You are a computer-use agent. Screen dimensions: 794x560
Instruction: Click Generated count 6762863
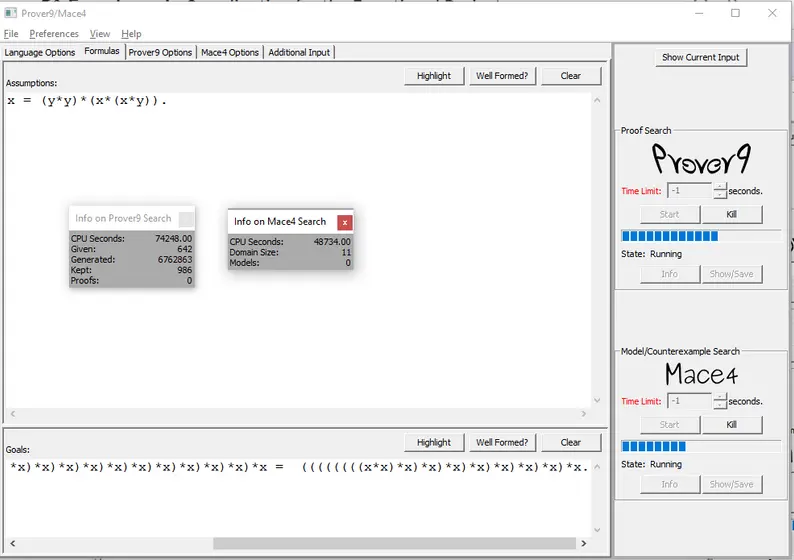coord(175,260)
